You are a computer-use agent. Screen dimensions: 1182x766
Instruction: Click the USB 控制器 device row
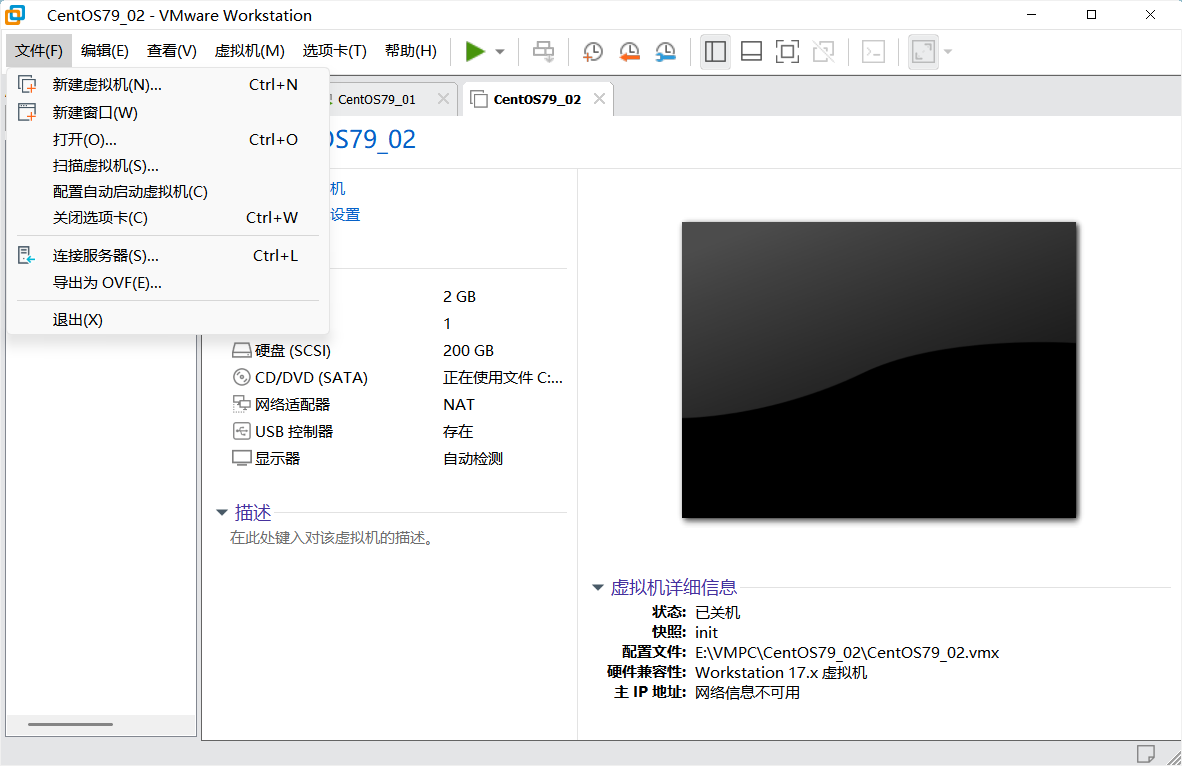[398, 432]
